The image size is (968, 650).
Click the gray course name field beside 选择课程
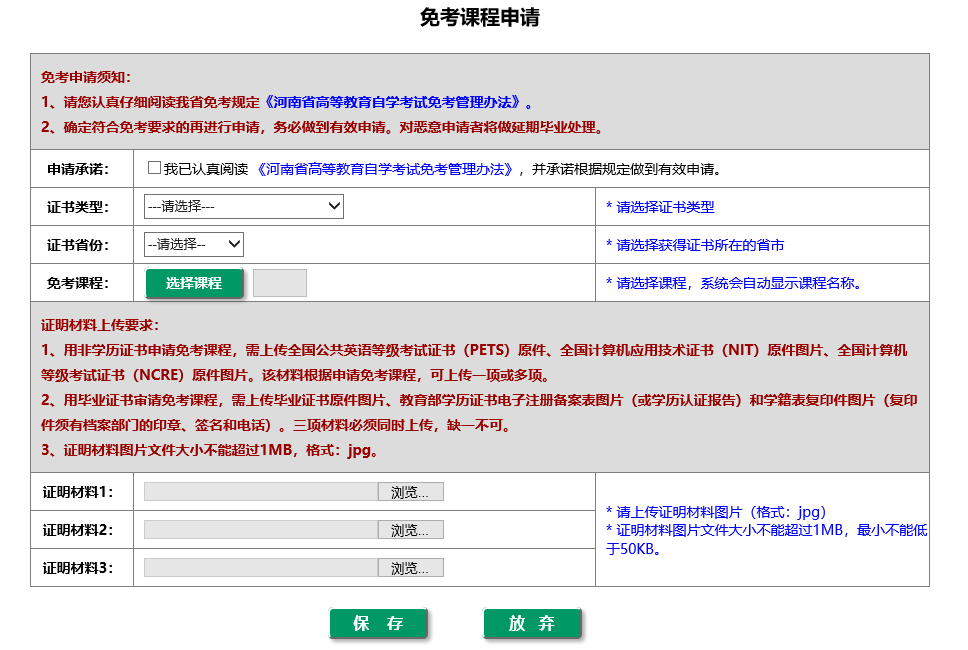point(280,283)
